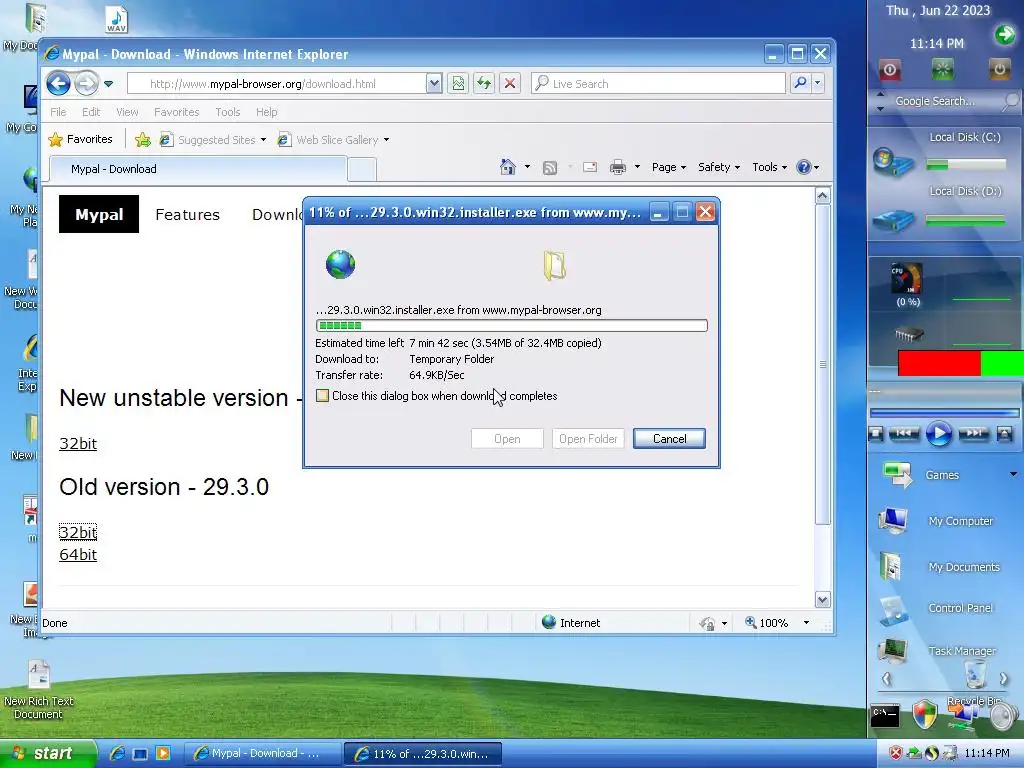
Task: Click the download progress bar
Action: [x=511, y=325]
